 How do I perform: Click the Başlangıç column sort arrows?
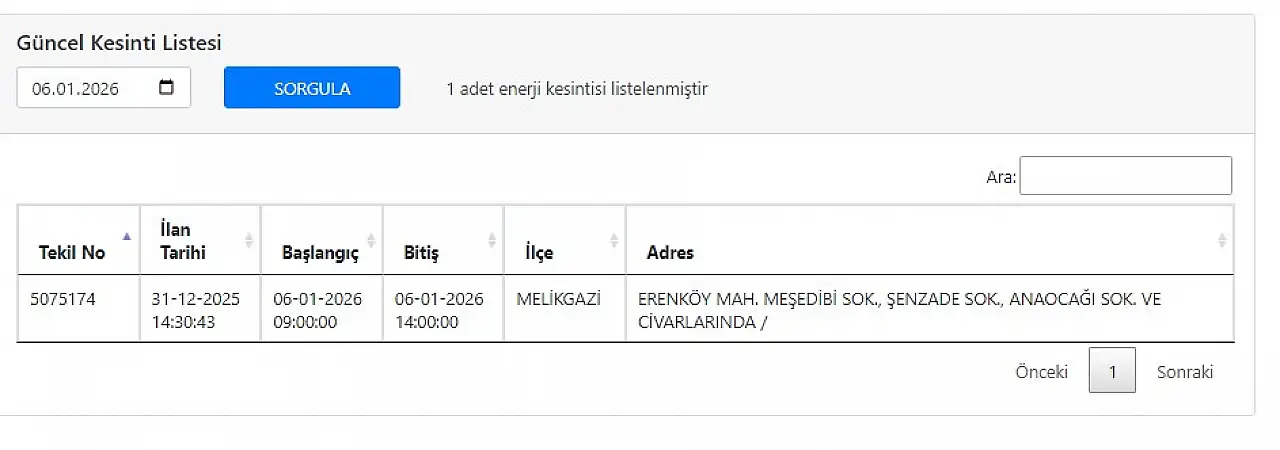(x=371, y=240)
